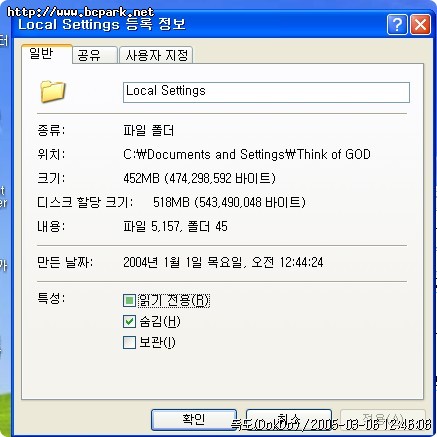Open the 사용자 지정 tab
The height and width of the screenshot is (437, 437).
pos(156,55)
